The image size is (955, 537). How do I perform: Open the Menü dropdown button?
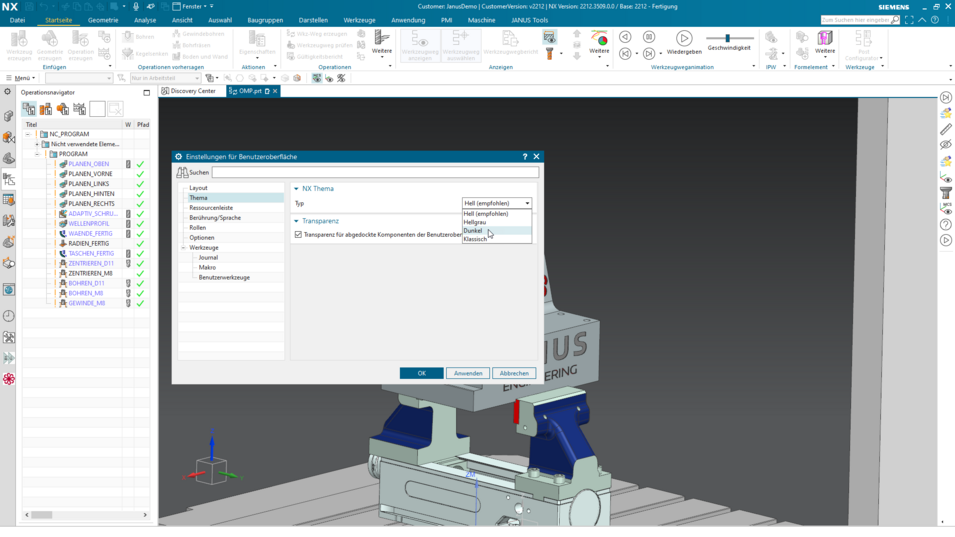click(x=21, y=78)
